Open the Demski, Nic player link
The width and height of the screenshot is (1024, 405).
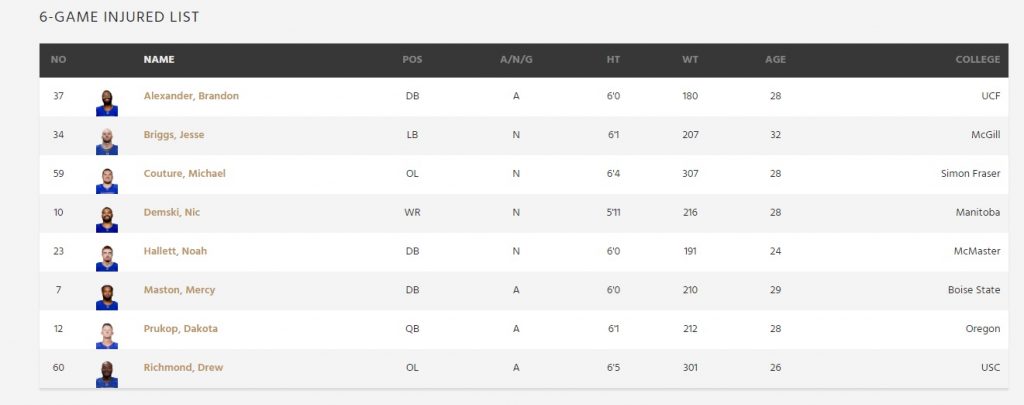coord(172,213)
